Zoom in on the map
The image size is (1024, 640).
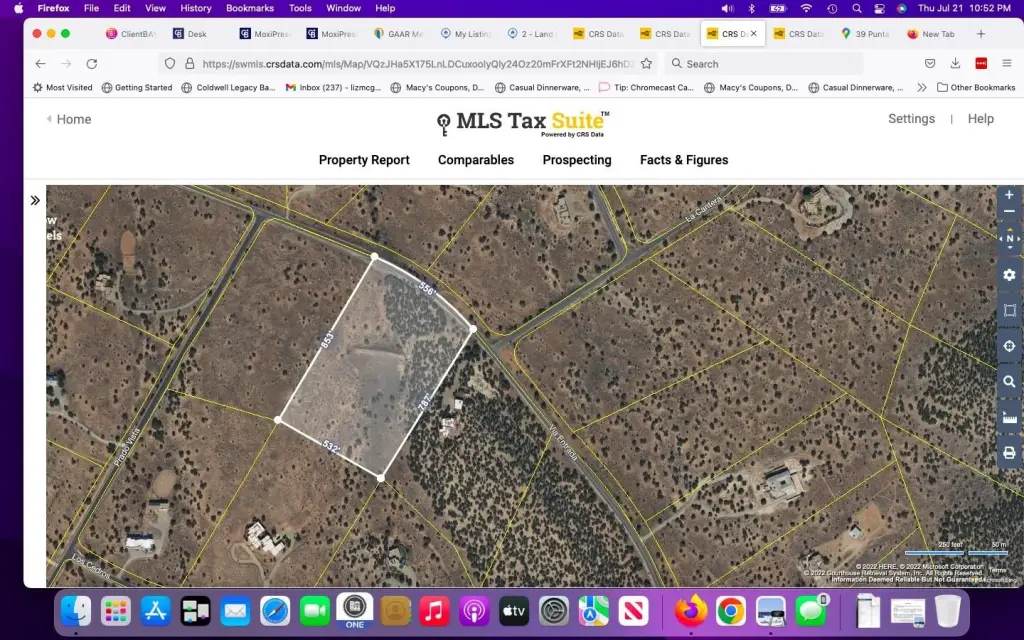(x=1009, y=195)
